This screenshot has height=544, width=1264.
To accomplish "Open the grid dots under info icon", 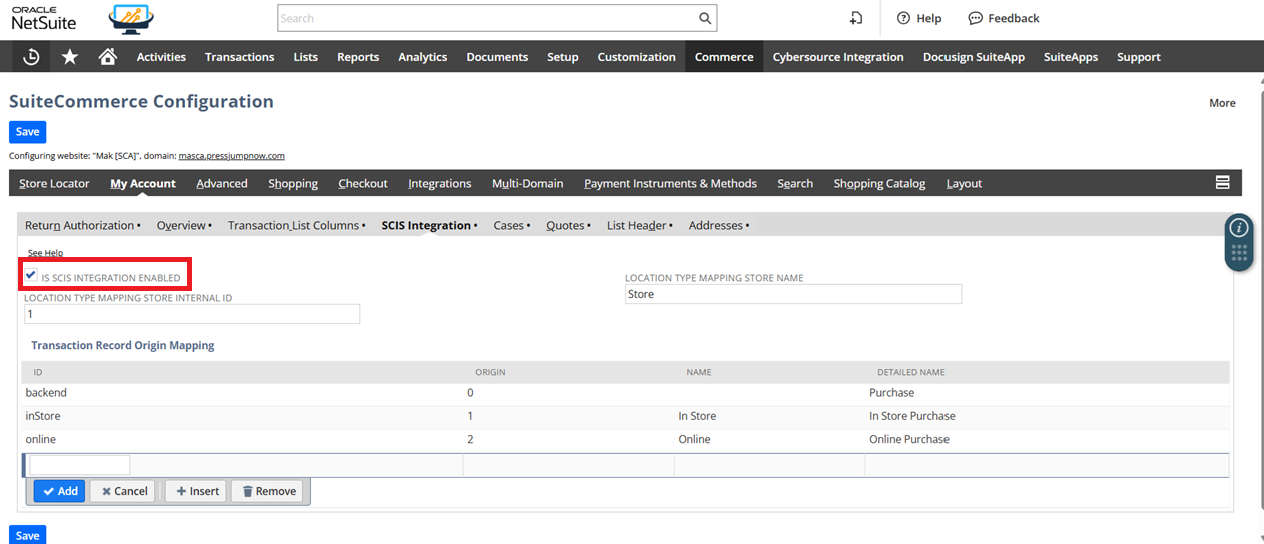I will click(x=1239, y=253).
